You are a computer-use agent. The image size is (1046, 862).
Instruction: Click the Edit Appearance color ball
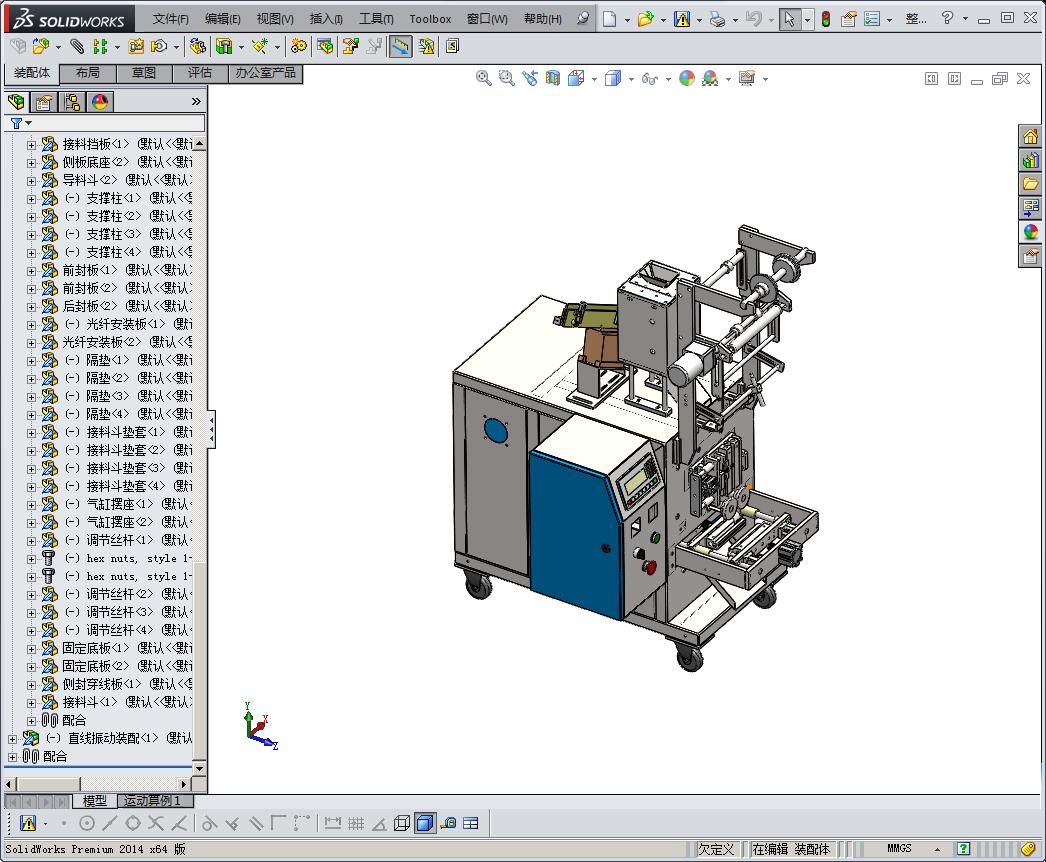click(x=686, y=79)
